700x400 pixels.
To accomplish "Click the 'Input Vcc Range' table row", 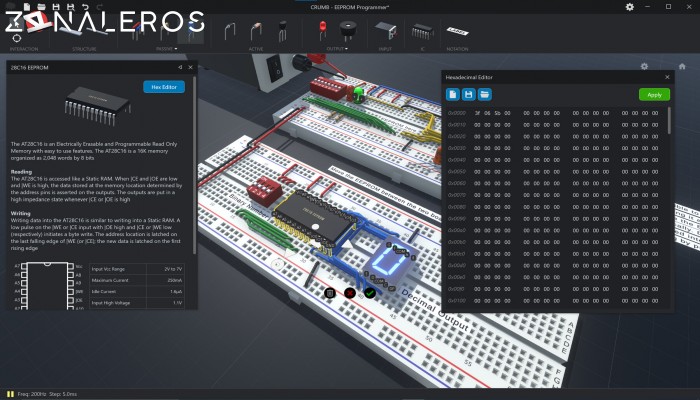I will pyautogui.click(x=137, y=269).
